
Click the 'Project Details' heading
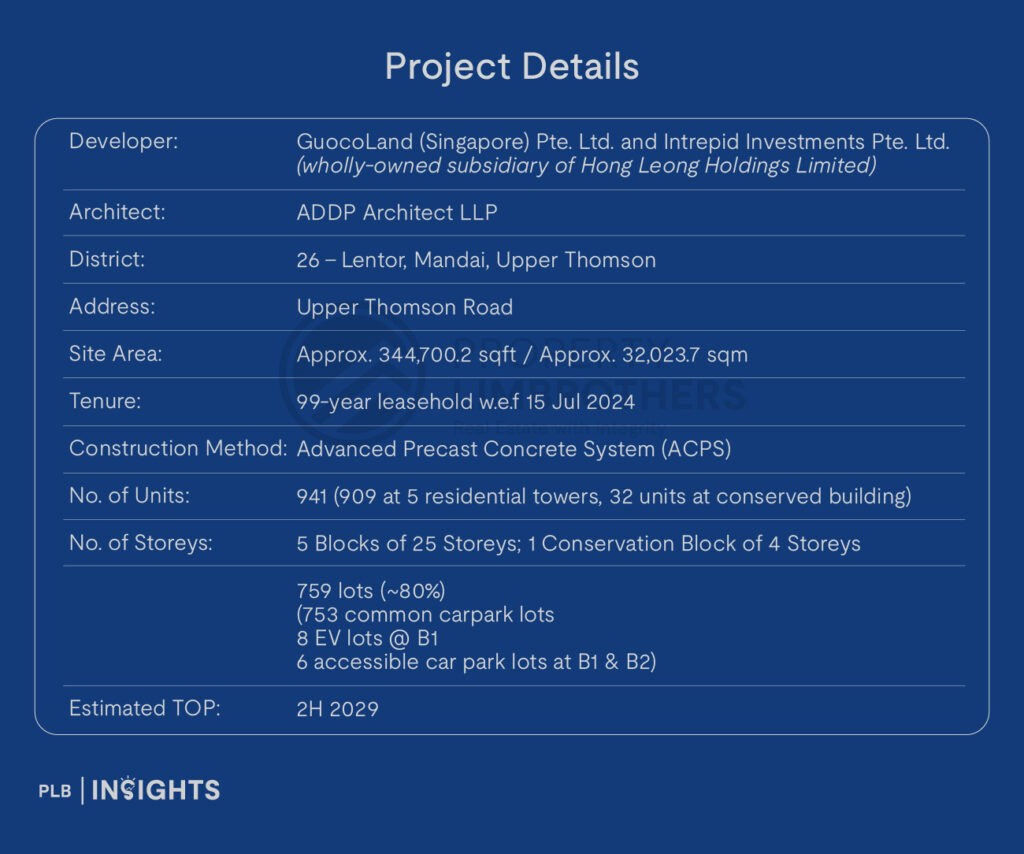[x=511, y=67]
